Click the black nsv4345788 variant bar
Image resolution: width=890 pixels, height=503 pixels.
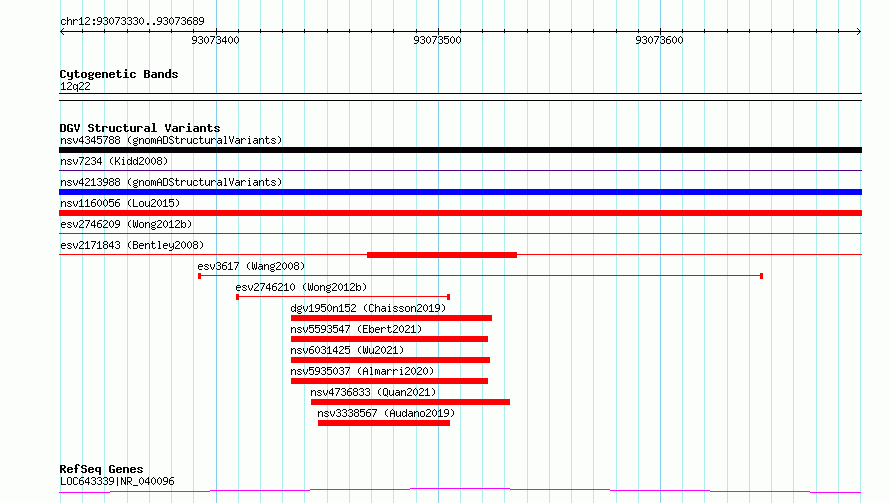(460, 150)
